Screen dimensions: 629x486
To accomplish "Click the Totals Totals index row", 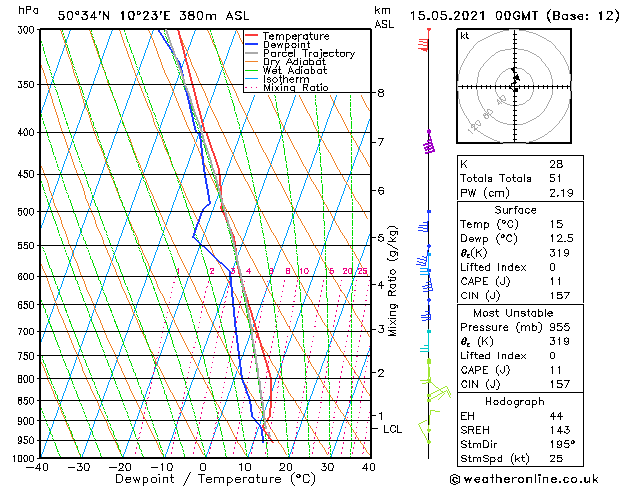I will pos(520,178).
